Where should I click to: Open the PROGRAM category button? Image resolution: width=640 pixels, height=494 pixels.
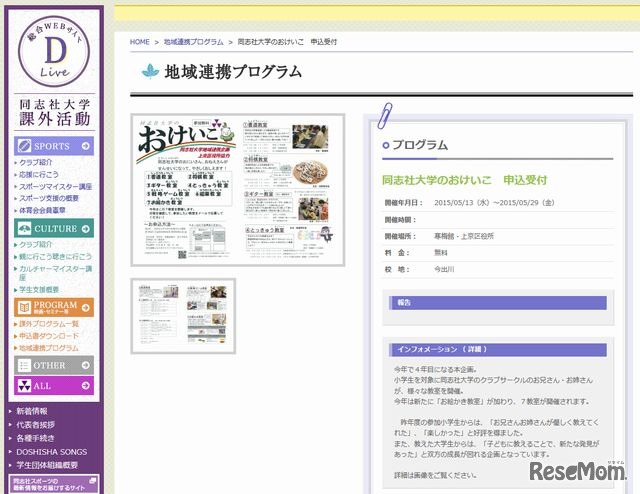click(x=54, y=307)
